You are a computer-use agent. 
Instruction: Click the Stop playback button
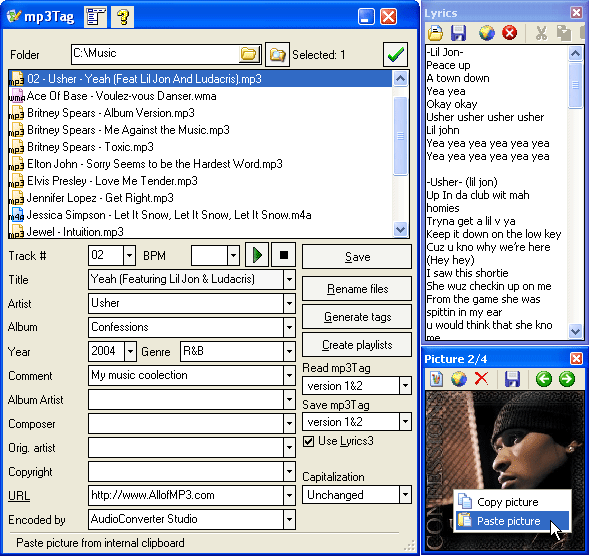click(x=284, y=255)
